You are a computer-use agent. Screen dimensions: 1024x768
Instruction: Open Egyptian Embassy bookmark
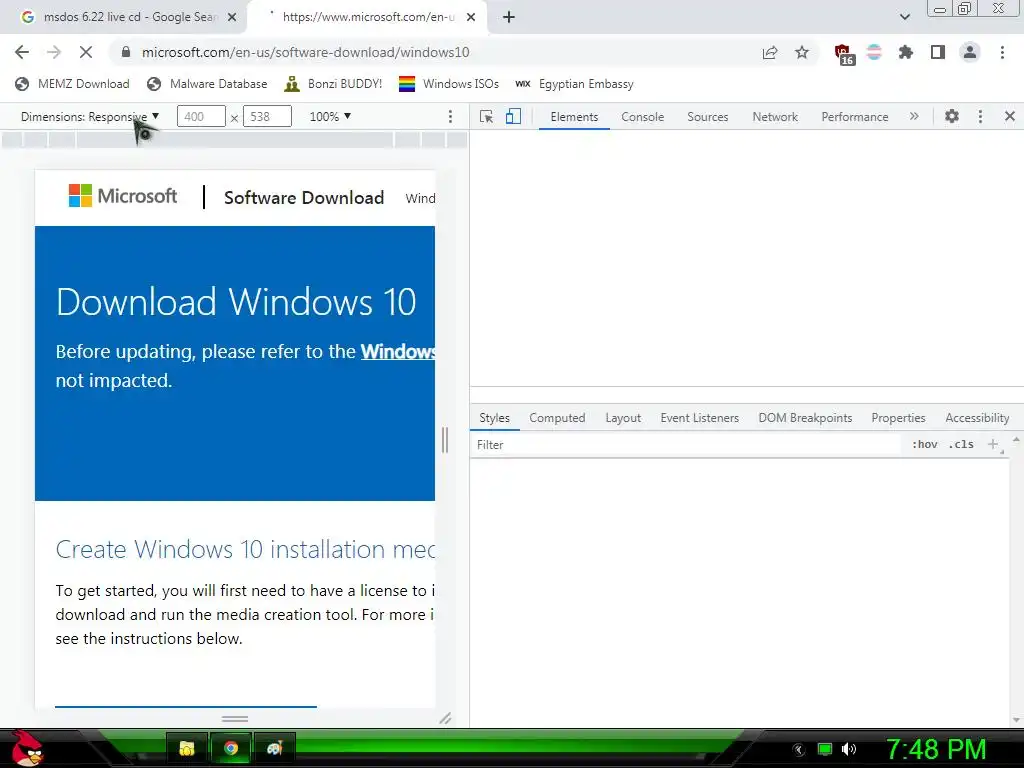(574, 84)
